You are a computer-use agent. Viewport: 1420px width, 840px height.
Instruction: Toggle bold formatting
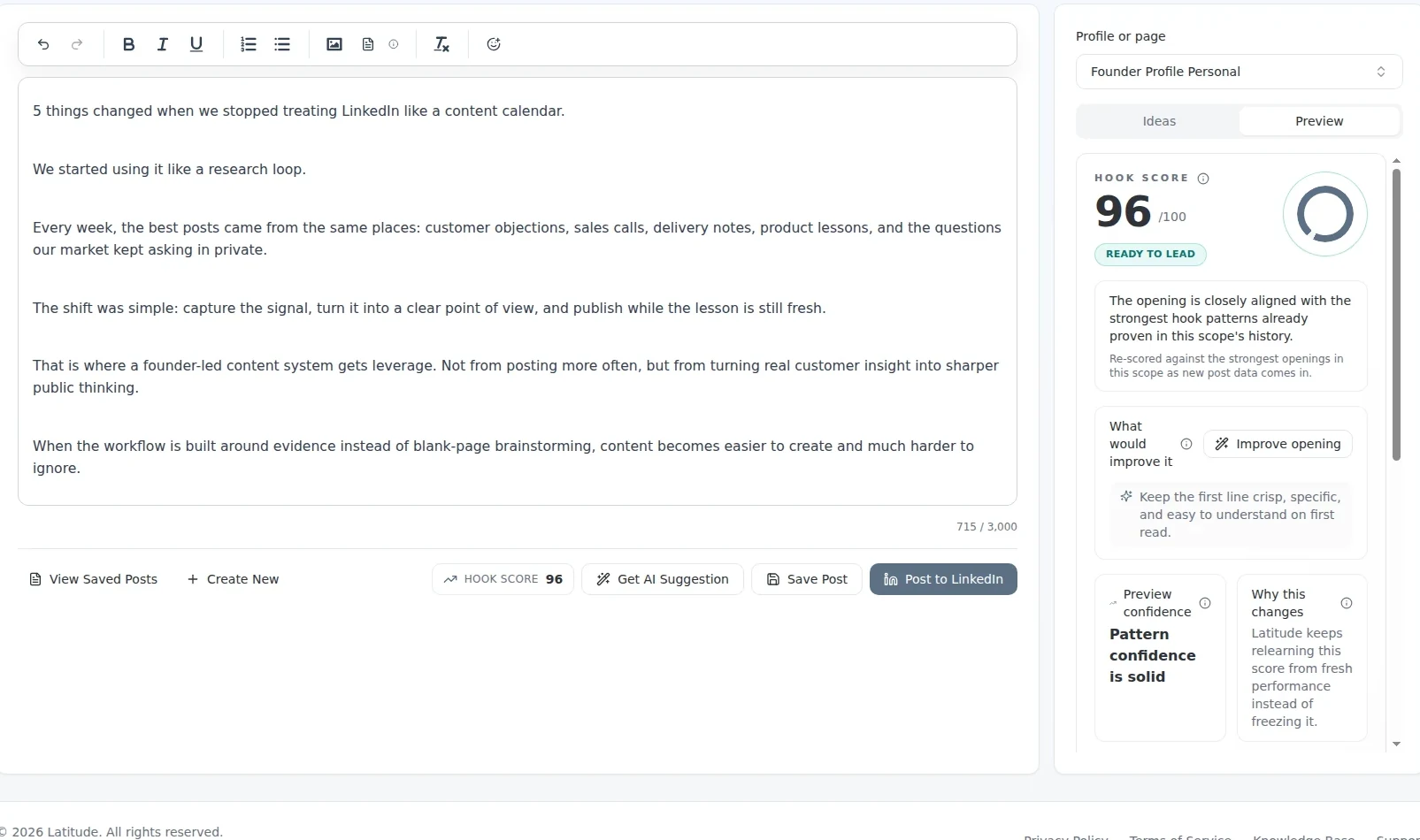point(128,44)
